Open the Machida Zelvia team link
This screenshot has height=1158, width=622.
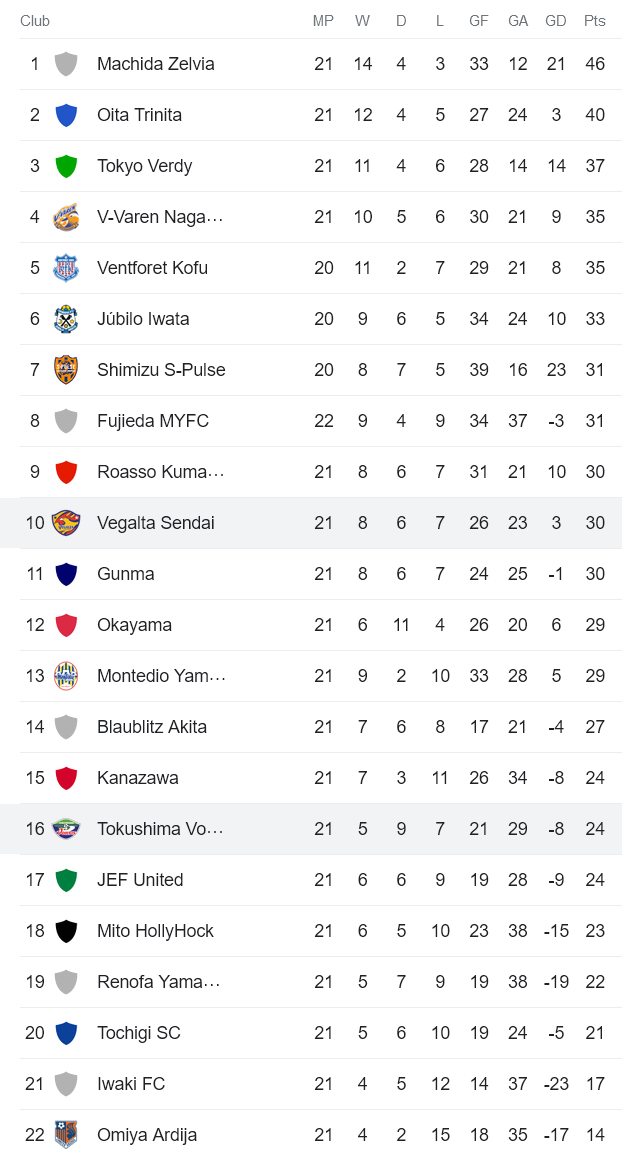coord(155,64)
